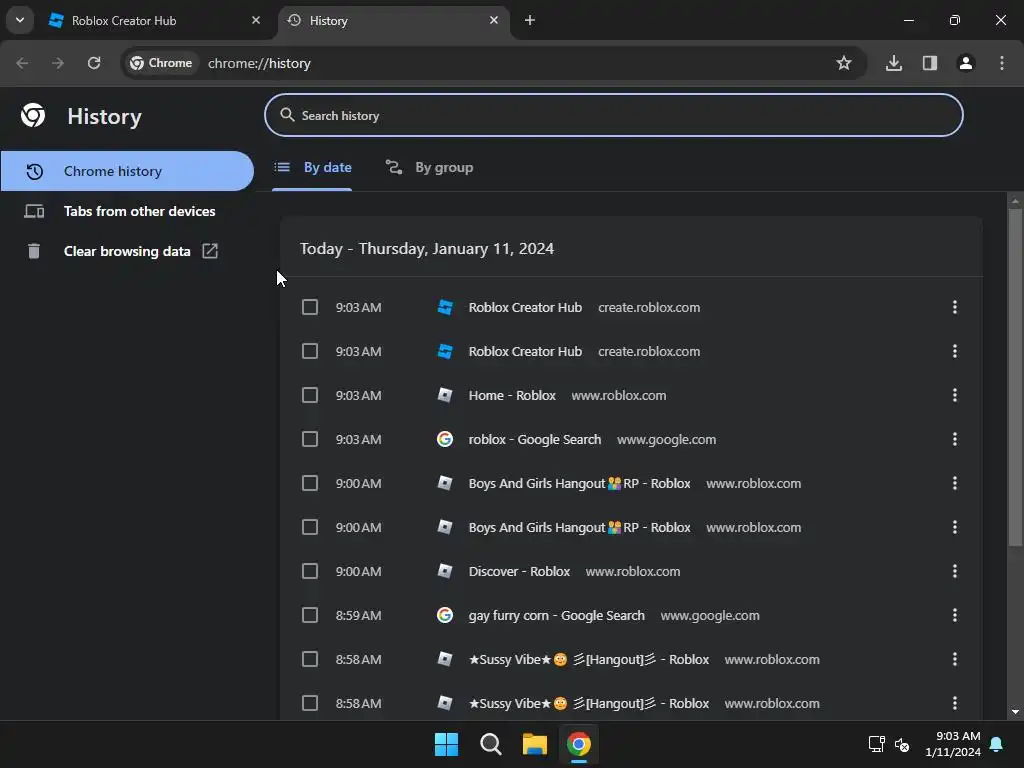Click the Google favicon on roblox search entry
This screenshot has height=768, width=1024.
coord(445,440)
